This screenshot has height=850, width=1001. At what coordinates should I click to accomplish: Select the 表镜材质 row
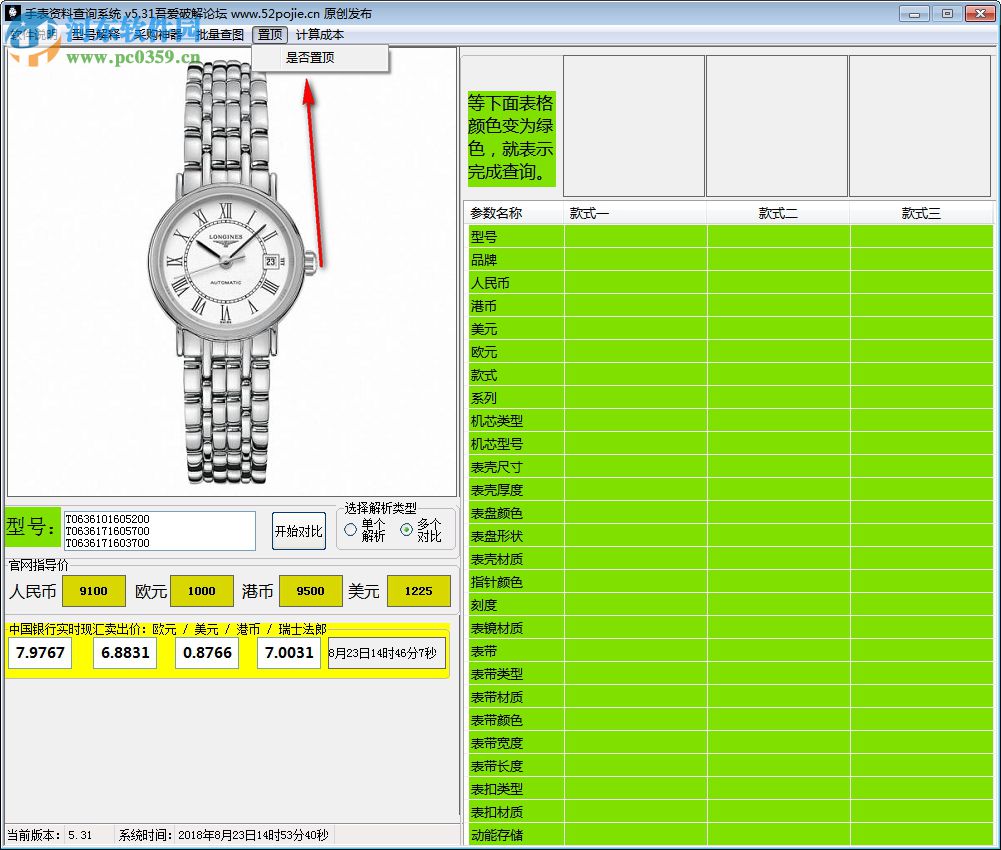coord(731,628)
